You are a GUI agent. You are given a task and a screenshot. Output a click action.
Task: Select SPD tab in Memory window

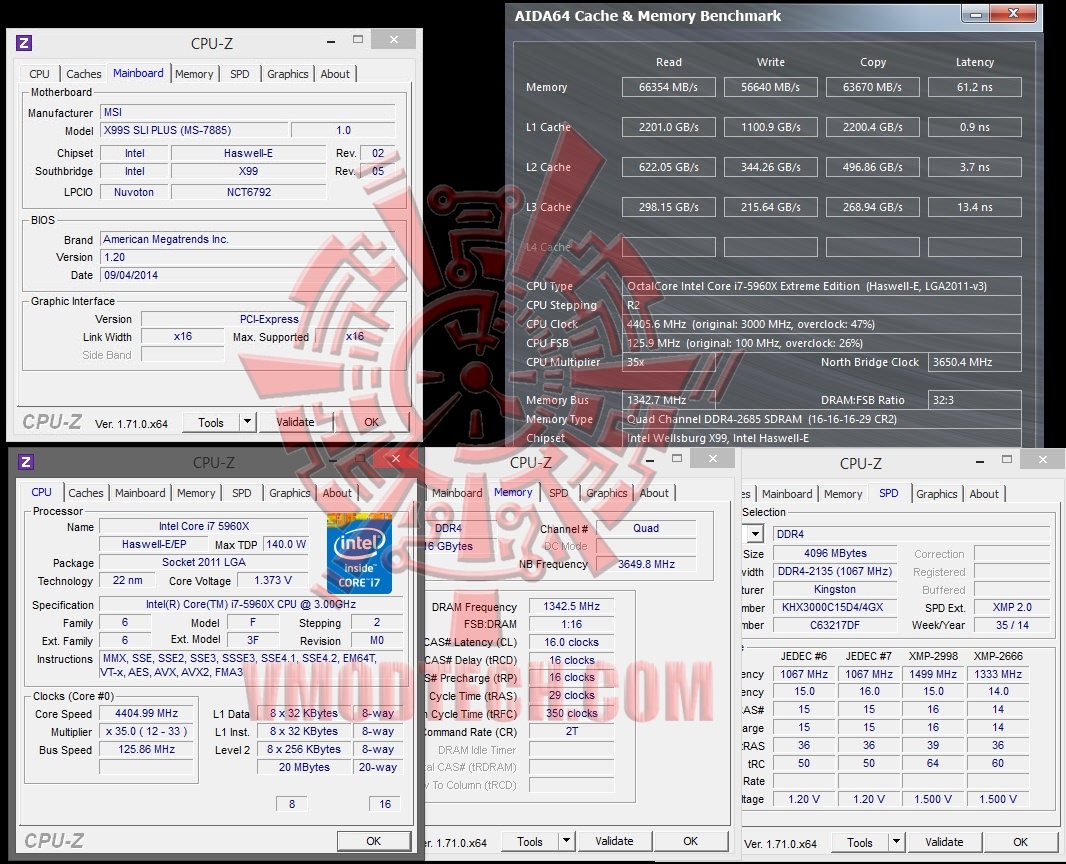[559, 493]
